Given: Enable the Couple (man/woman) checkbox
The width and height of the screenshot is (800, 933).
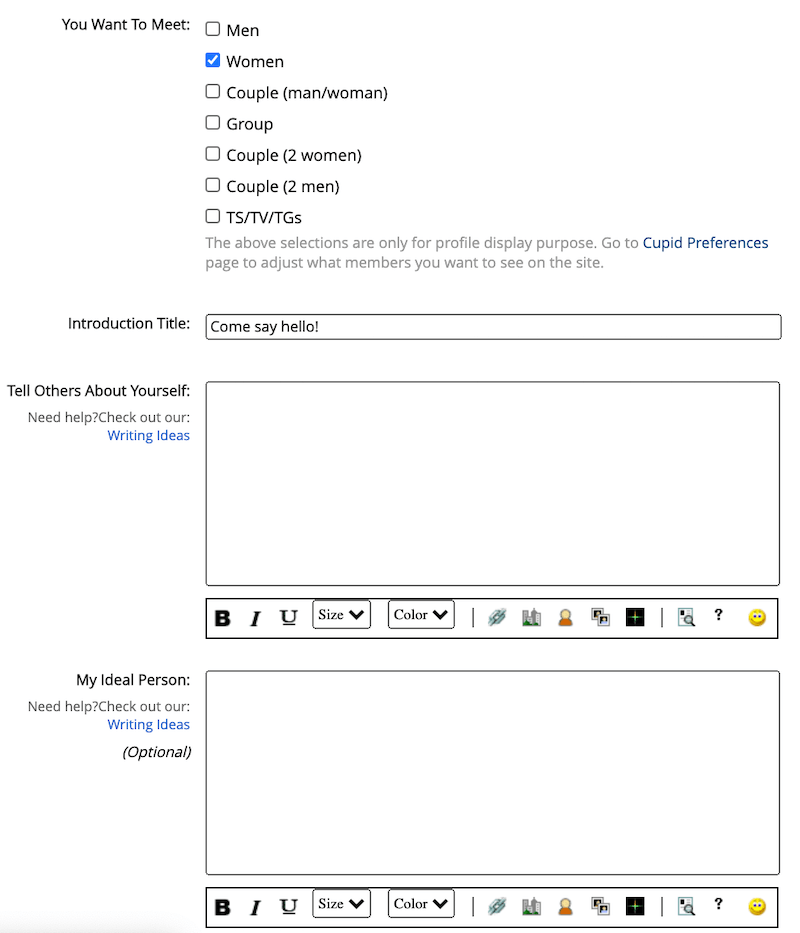Looking at the screenshot, I should tap(213, 92).
